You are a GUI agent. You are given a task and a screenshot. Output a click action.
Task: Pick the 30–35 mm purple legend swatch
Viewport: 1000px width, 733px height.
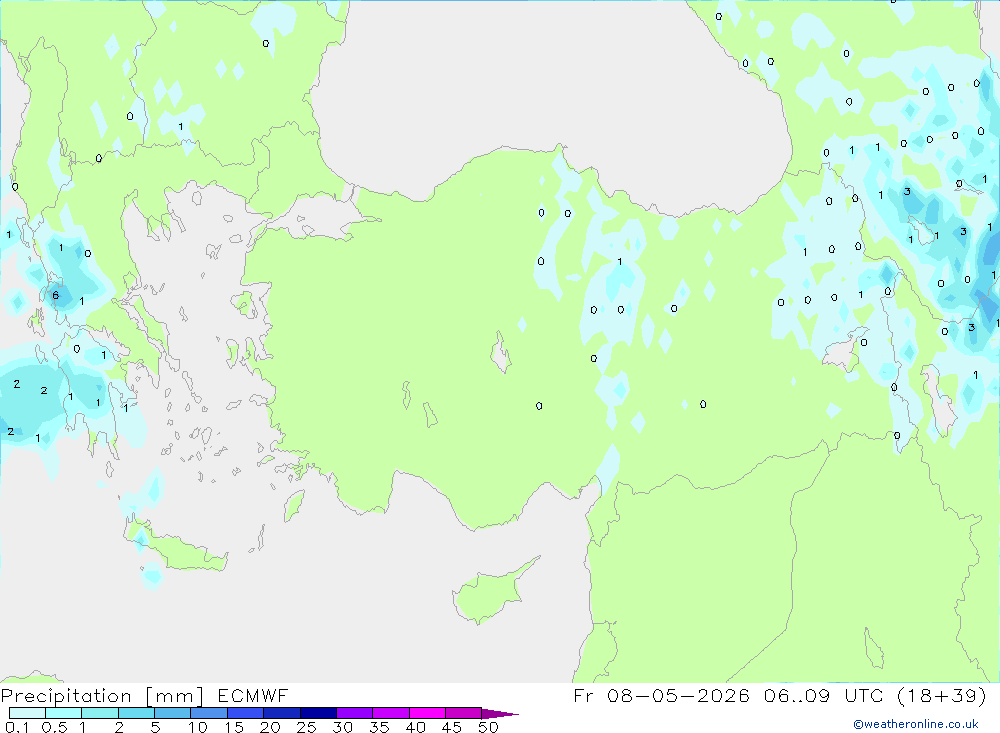[354, 713]
